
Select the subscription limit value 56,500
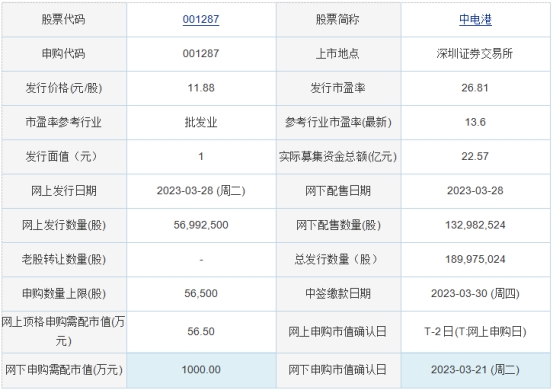(201, 293)
